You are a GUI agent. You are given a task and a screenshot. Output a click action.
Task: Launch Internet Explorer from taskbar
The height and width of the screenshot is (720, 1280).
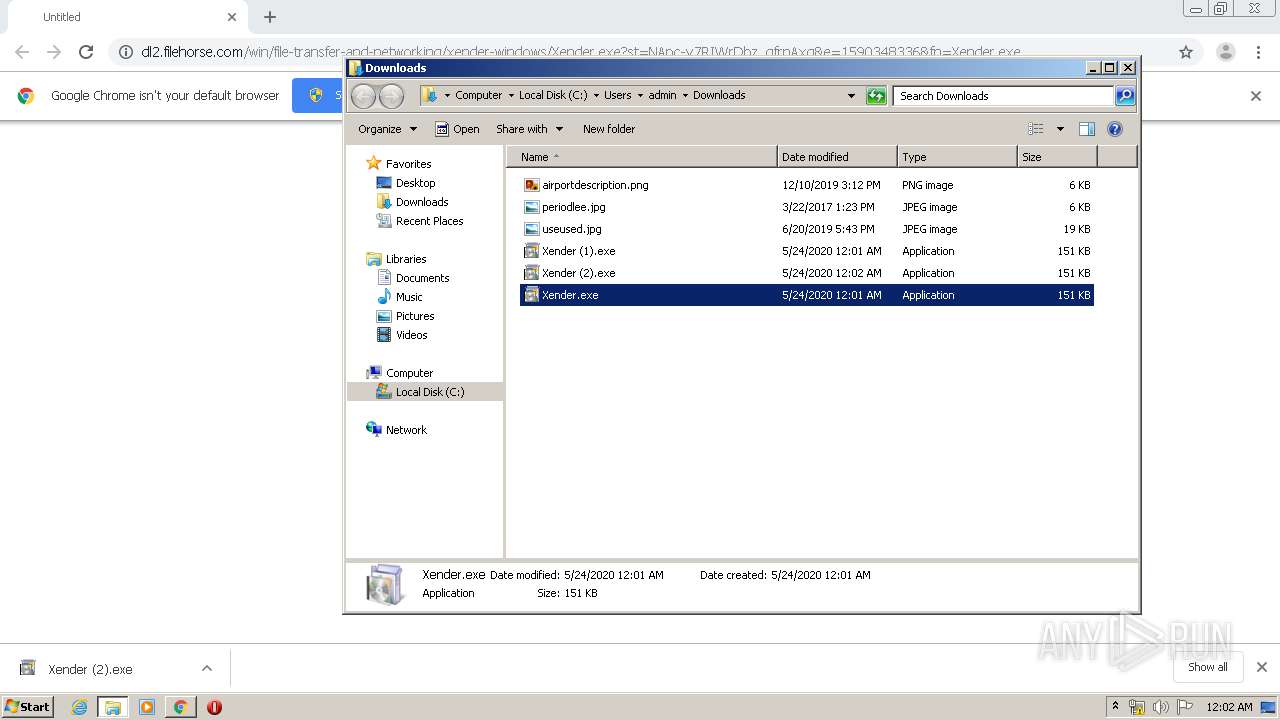coord(79,707)
